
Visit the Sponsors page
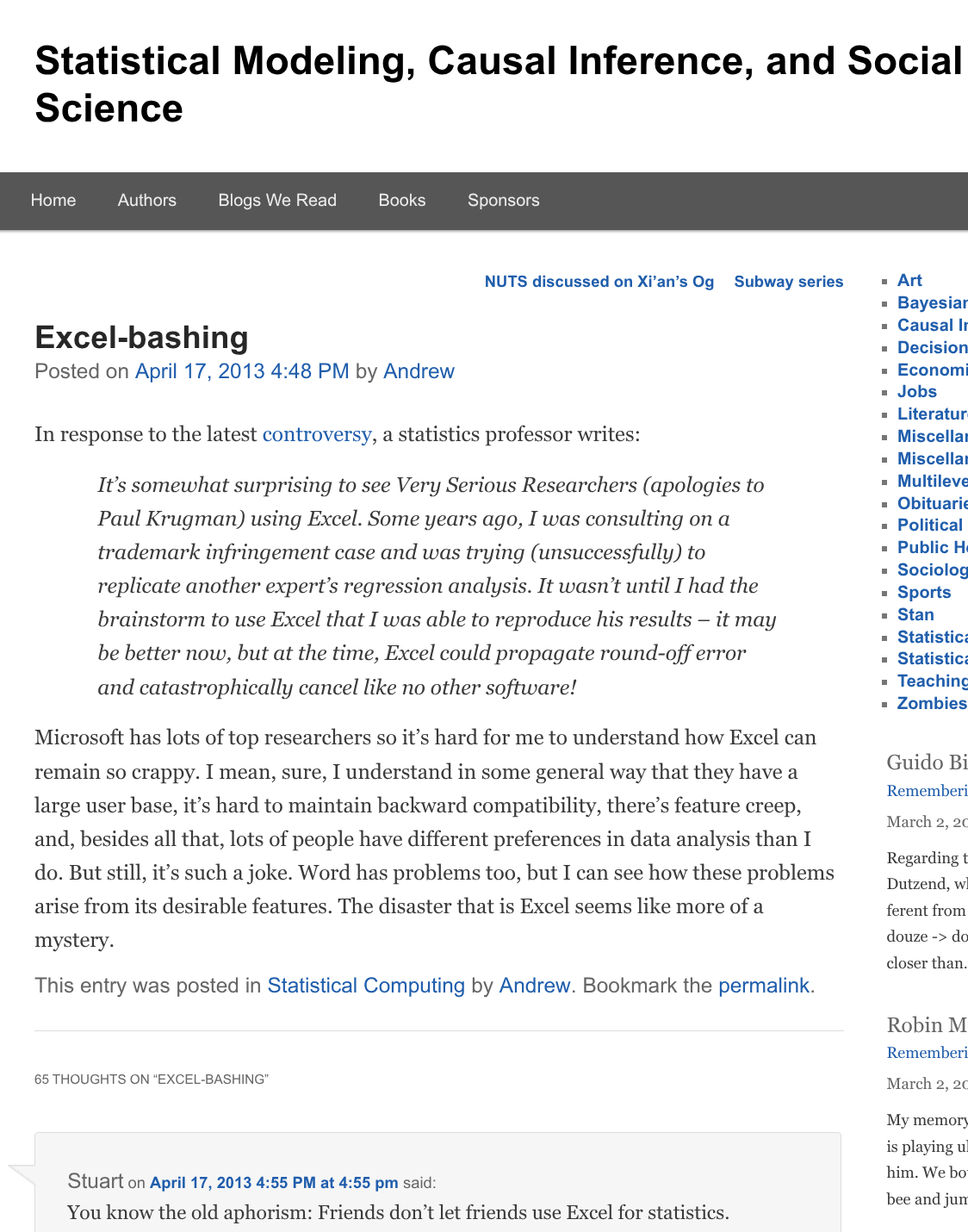pos(504,200)
